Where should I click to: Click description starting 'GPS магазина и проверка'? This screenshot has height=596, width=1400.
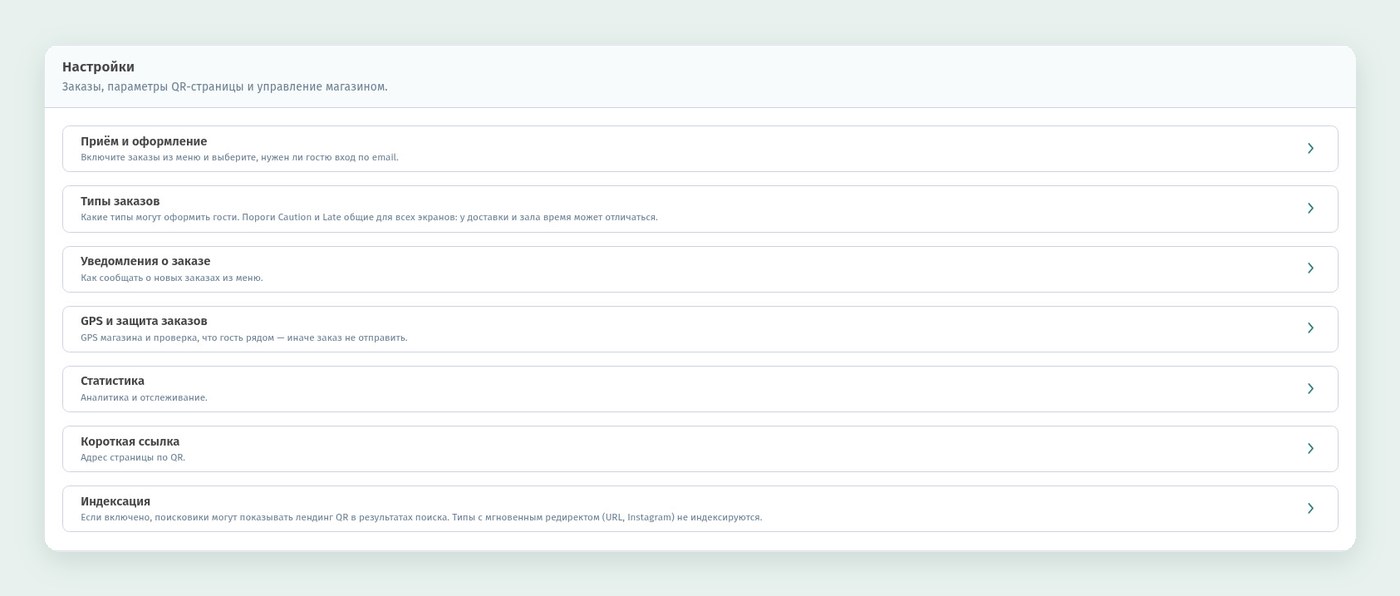pos(244,338)
